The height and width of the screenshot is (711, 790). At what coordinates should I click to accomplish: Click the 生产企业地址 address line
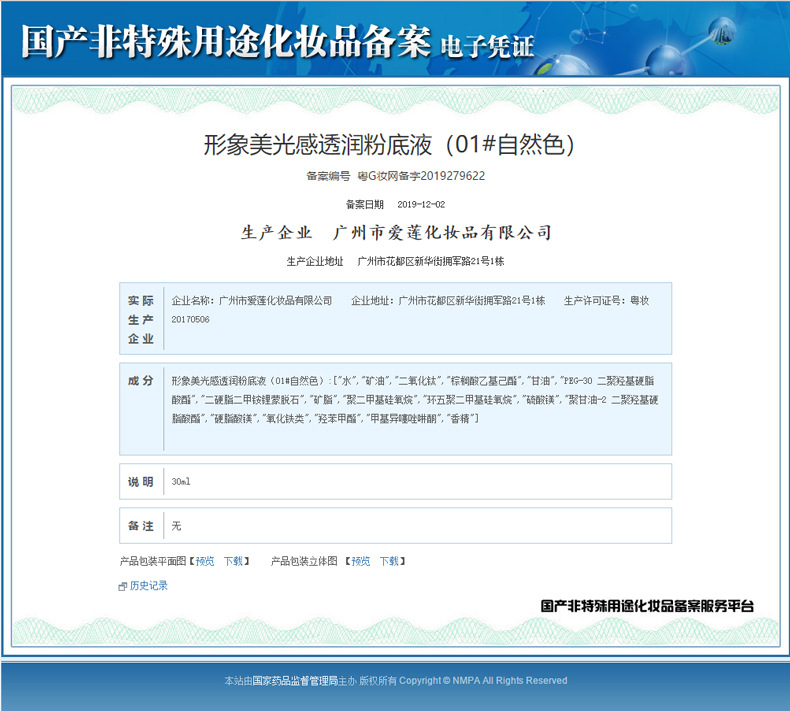pyautogui.click(x=396, y=261)
